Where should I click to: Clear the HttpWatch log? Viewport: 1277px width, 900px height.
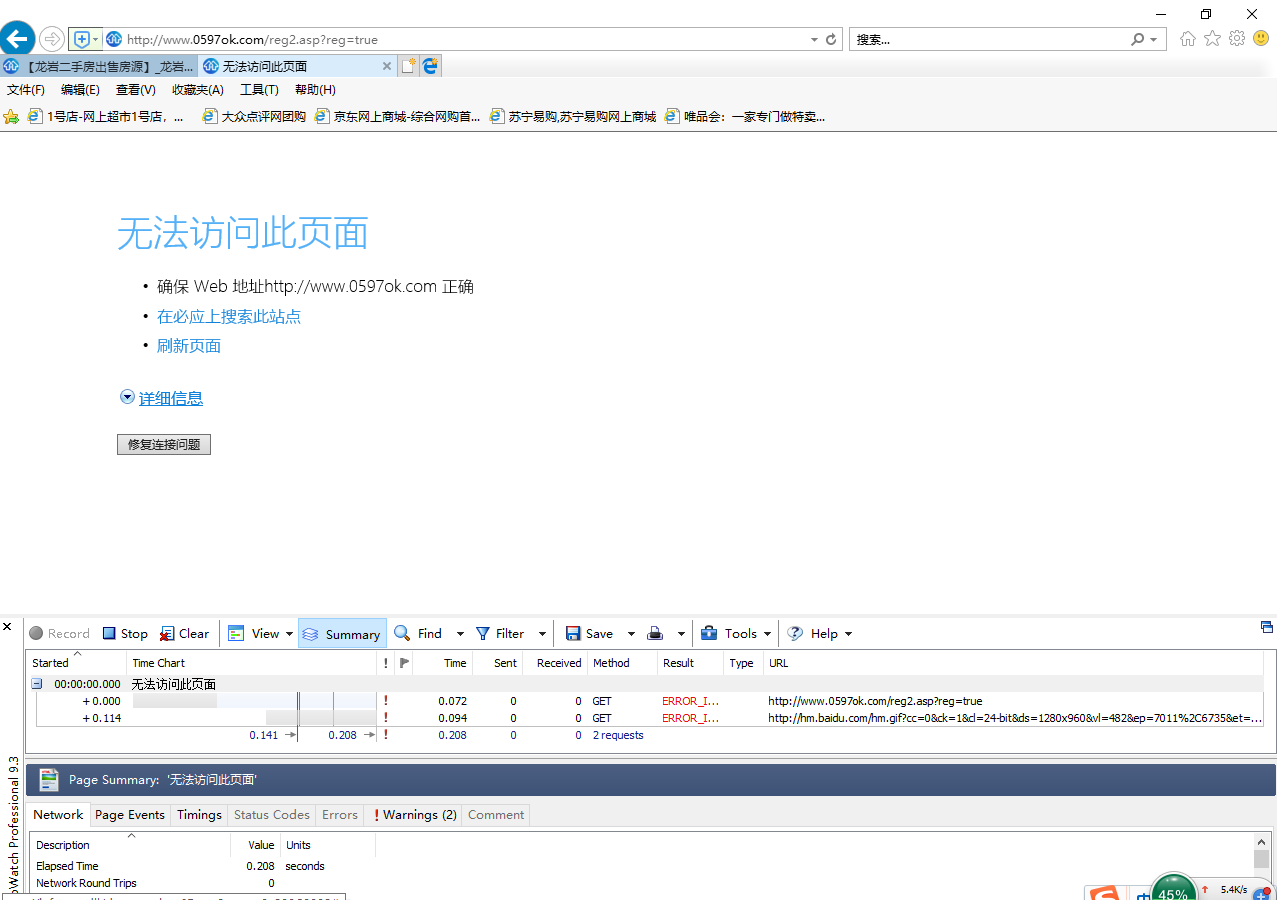(x=185, y=634)
